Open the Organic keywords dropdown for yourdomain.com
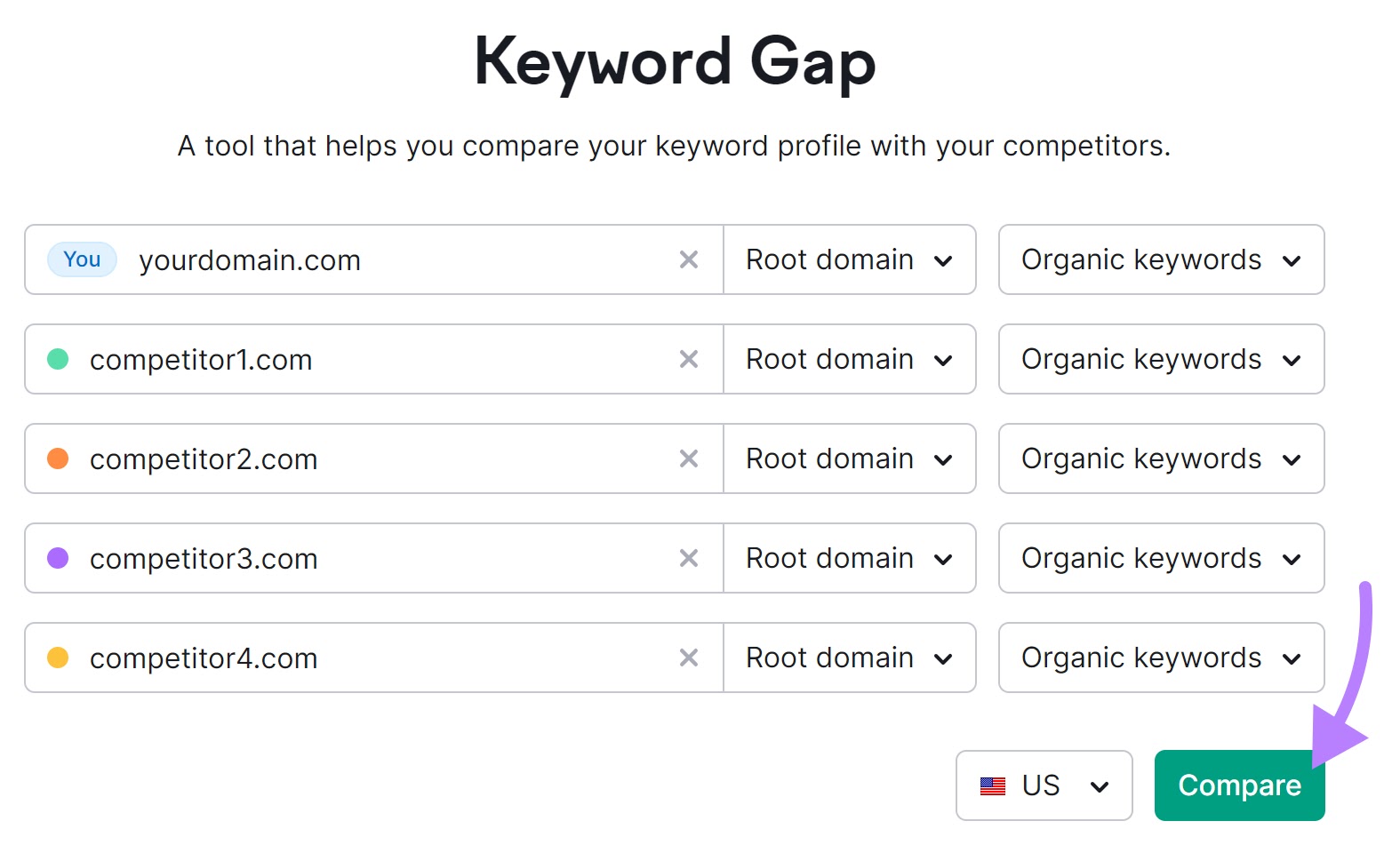 1160,259
